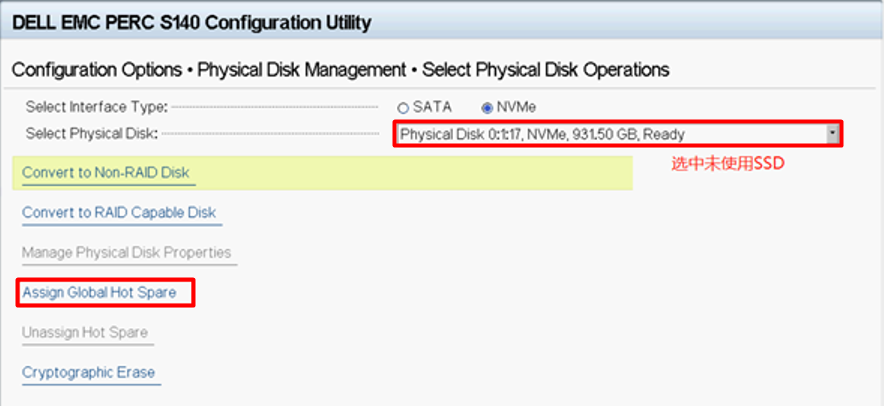Click Select Physical Disk Operations breadcrumb

coord(545,70)
